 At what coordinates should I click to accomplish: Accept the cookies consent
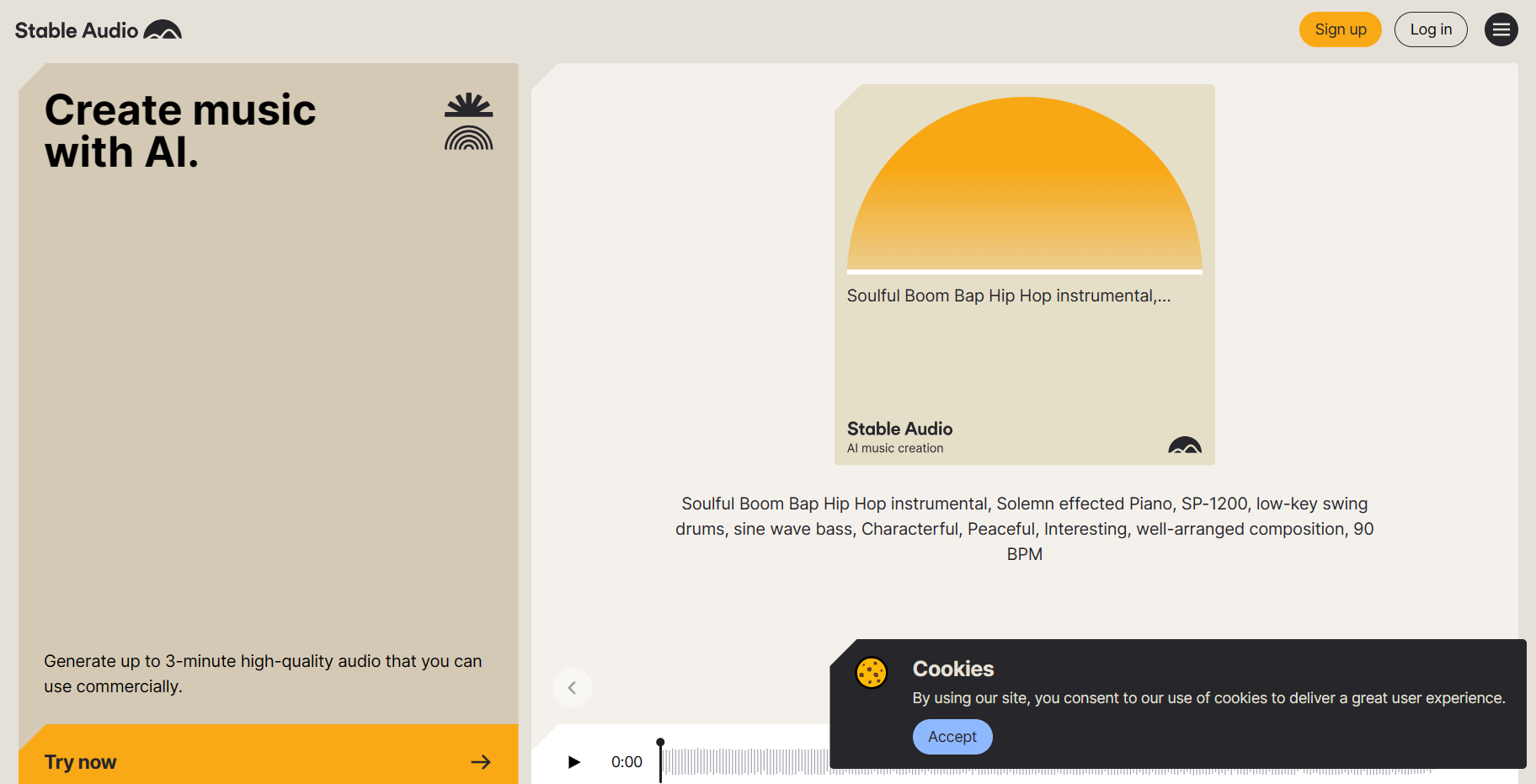[x=952, y=737]
